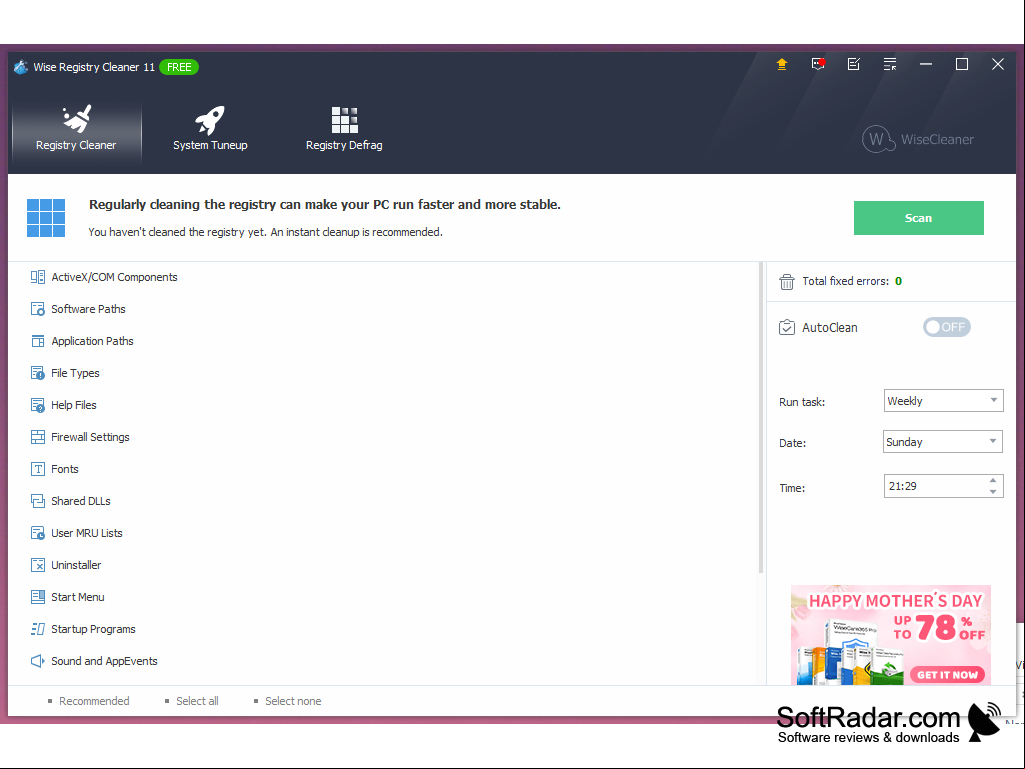This screenshot has width=1025, height=769.
Task: Click the Startup Programs icon
Action: pyautogui.click(x=38, y=630)
